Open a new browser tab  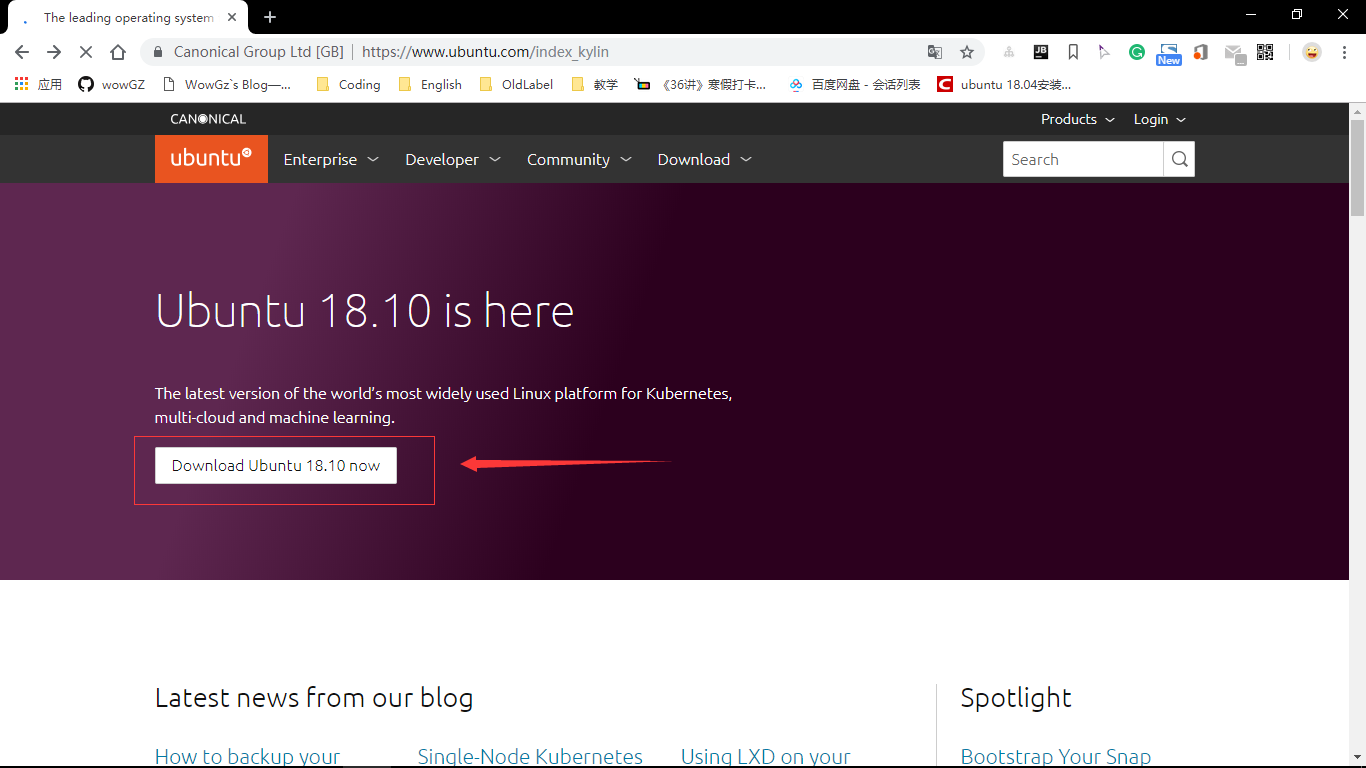(270, 17)
